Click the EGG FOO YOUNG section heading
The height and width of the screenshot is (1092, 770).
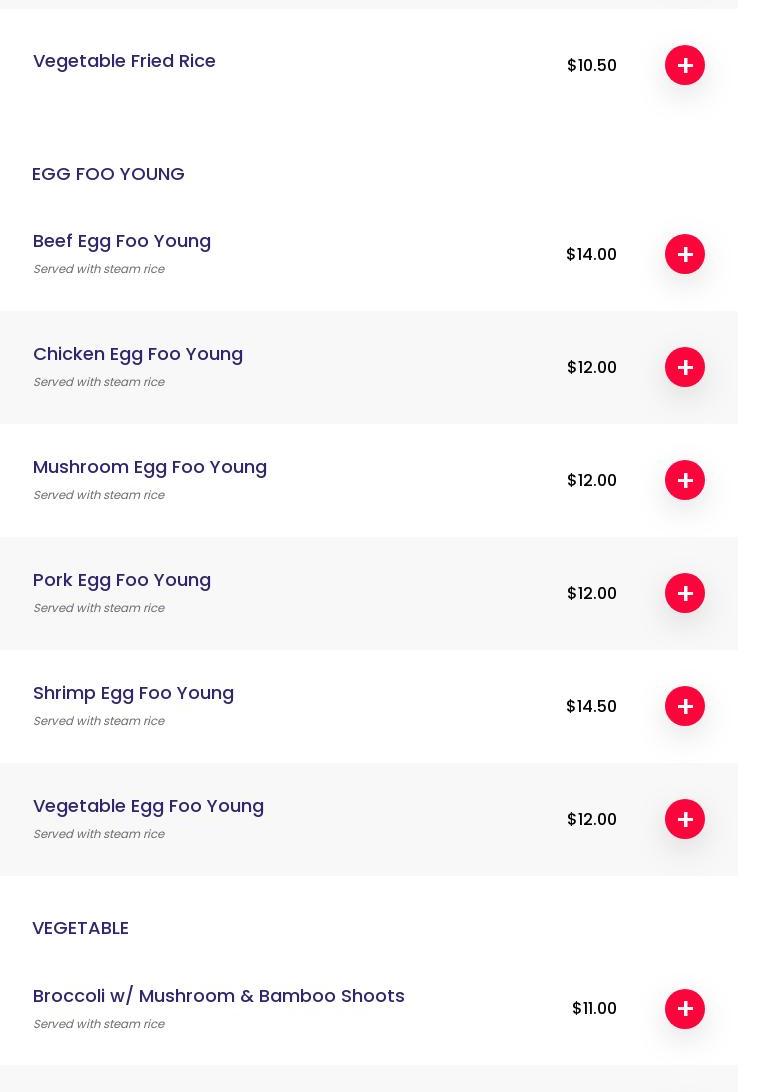(x=108, y=174)
